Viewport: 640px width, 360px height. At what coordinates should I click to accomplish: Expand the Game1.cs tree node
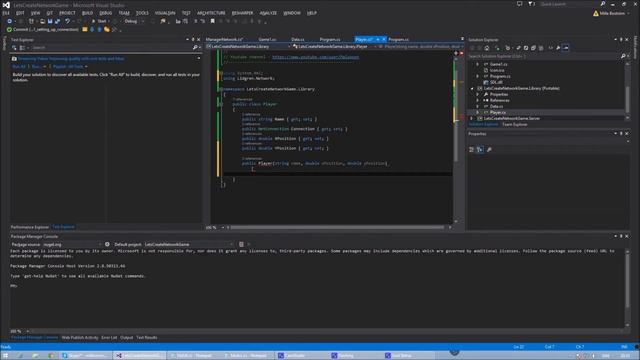[478, 64]
